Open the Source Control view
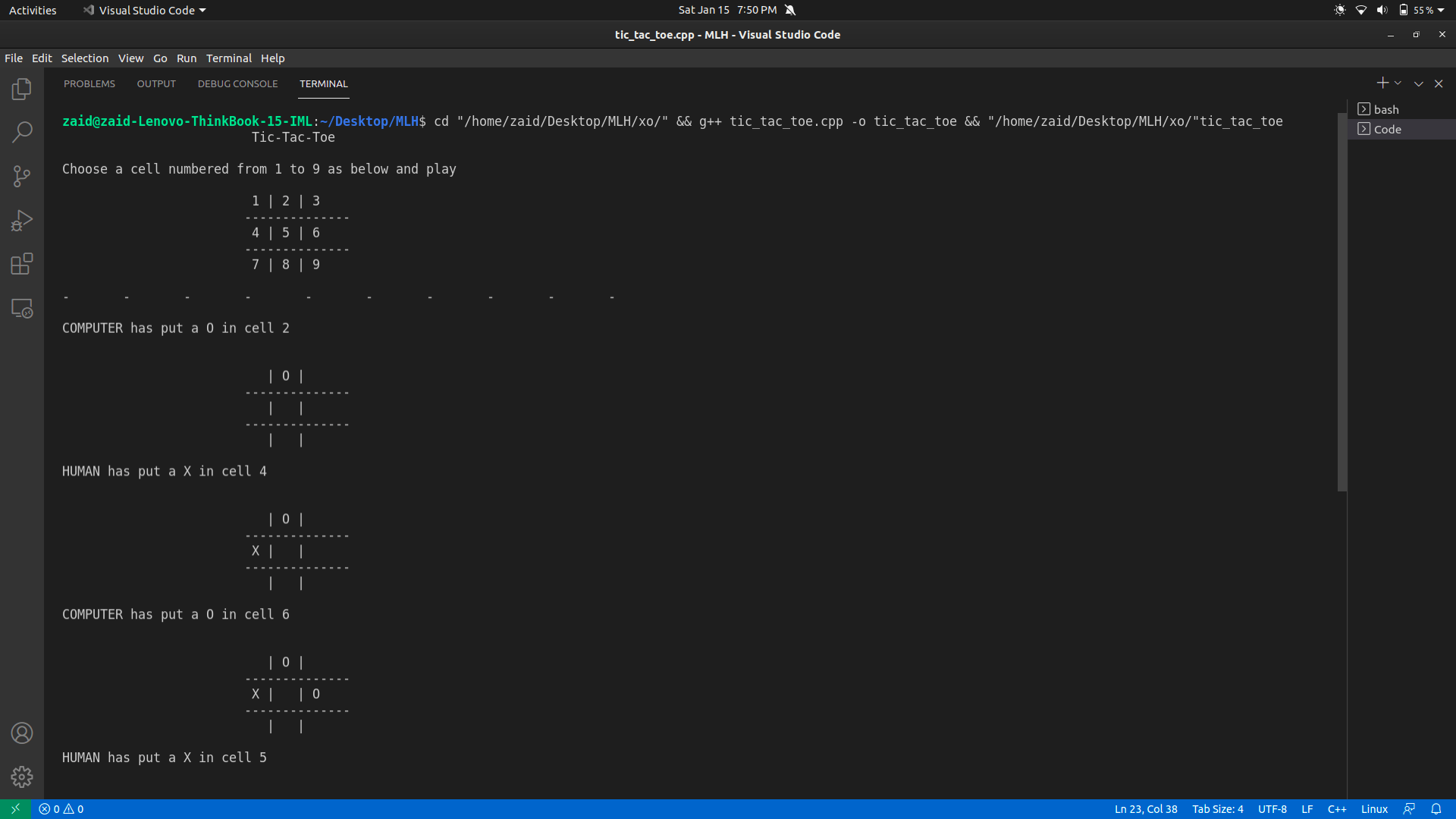This screenshot has width=1456, height=819. coord(22,177)
